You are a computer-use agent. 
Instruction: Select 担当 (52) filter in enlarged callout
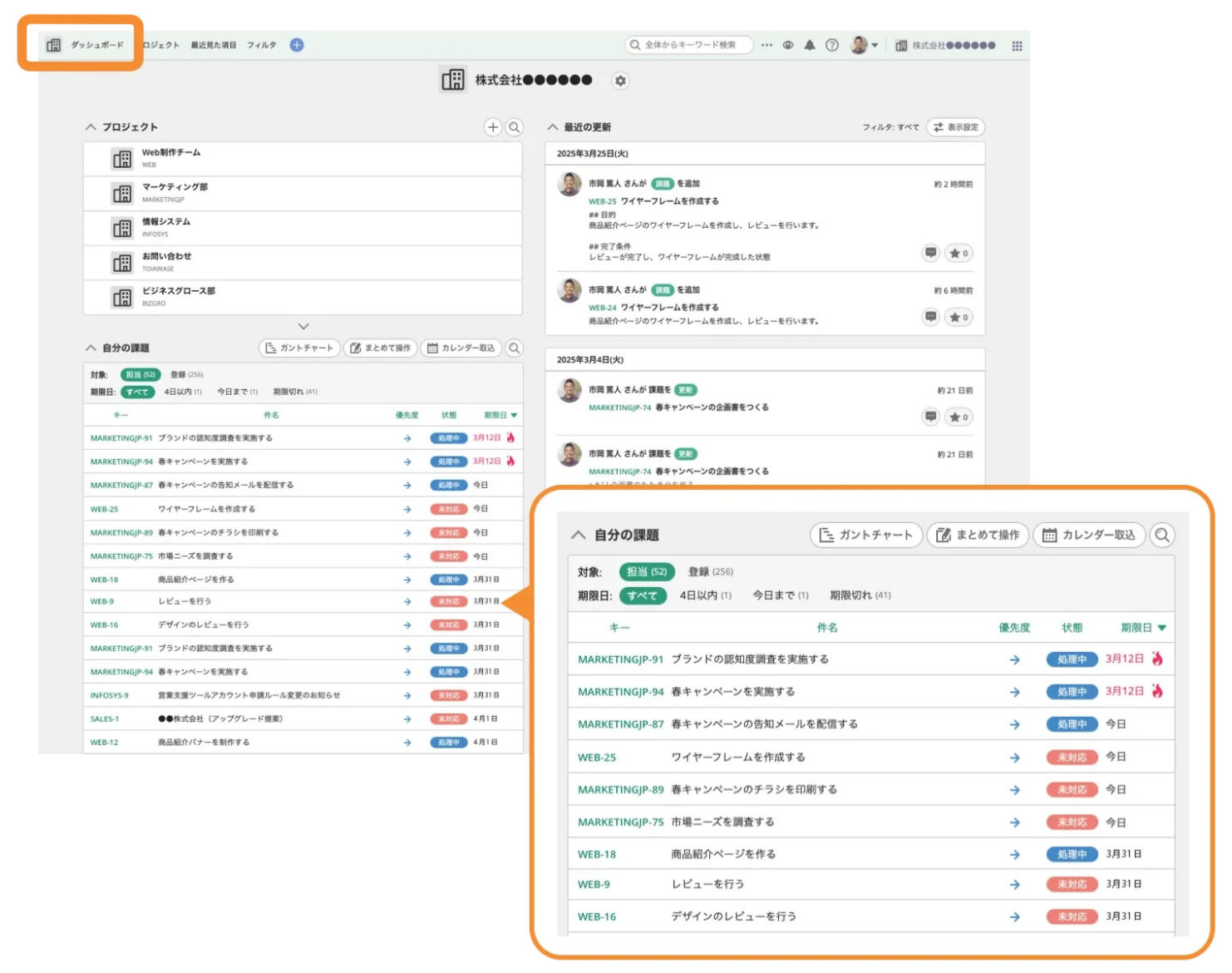pyautogui.click(x=647, y=571)
